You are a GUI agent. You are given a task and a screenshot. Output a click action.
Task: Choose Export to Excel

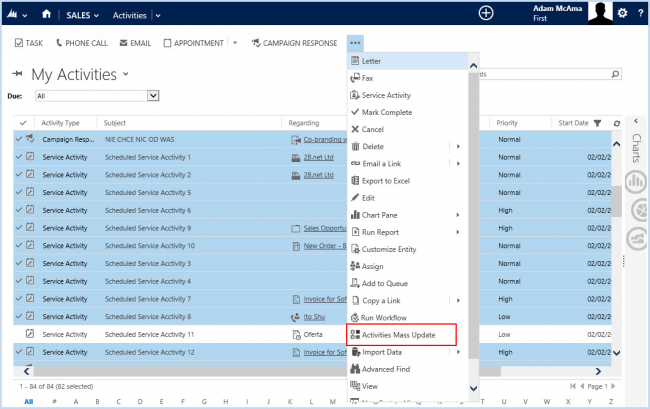[408, 181]
